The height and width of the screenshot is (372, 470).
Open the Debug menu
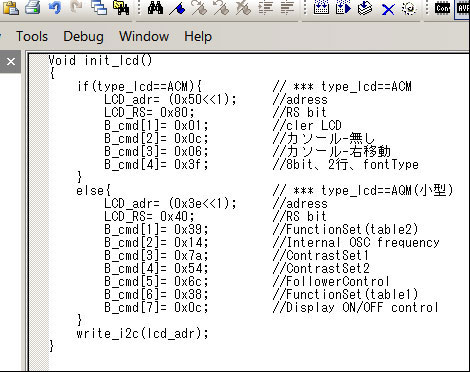pos(83,36)
